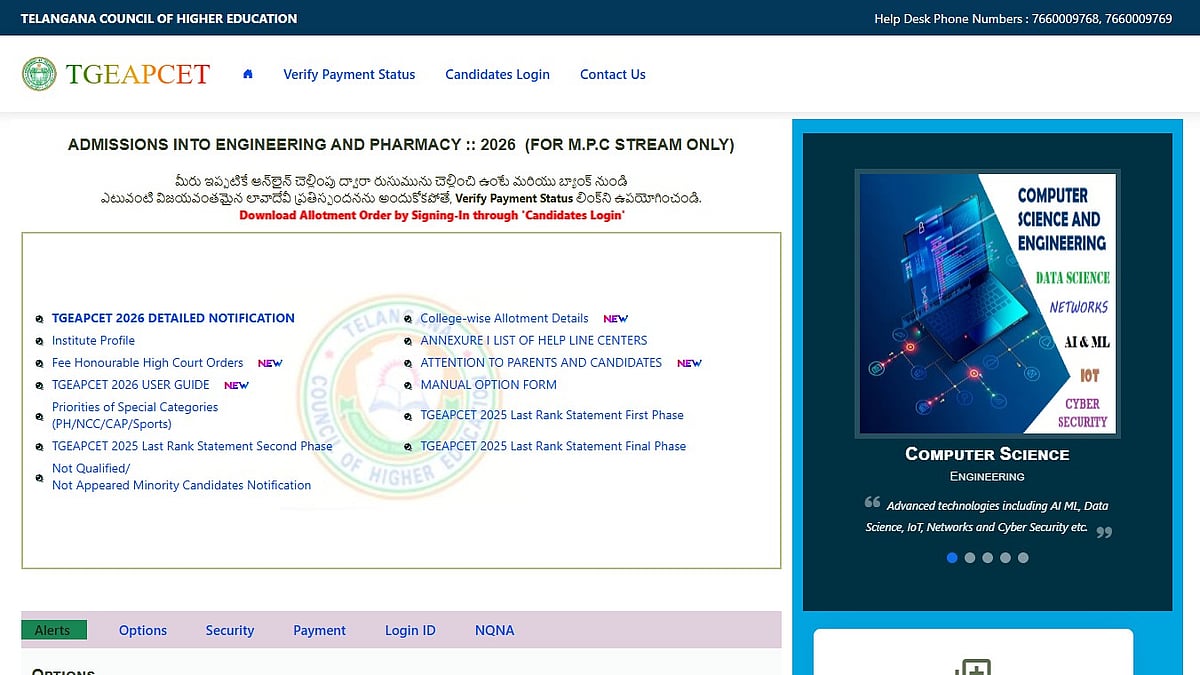Image resolution: width=1200 pixels, height=675 pixels.
Task: Click the home icon in navigation
Action: tap(248, 74)
